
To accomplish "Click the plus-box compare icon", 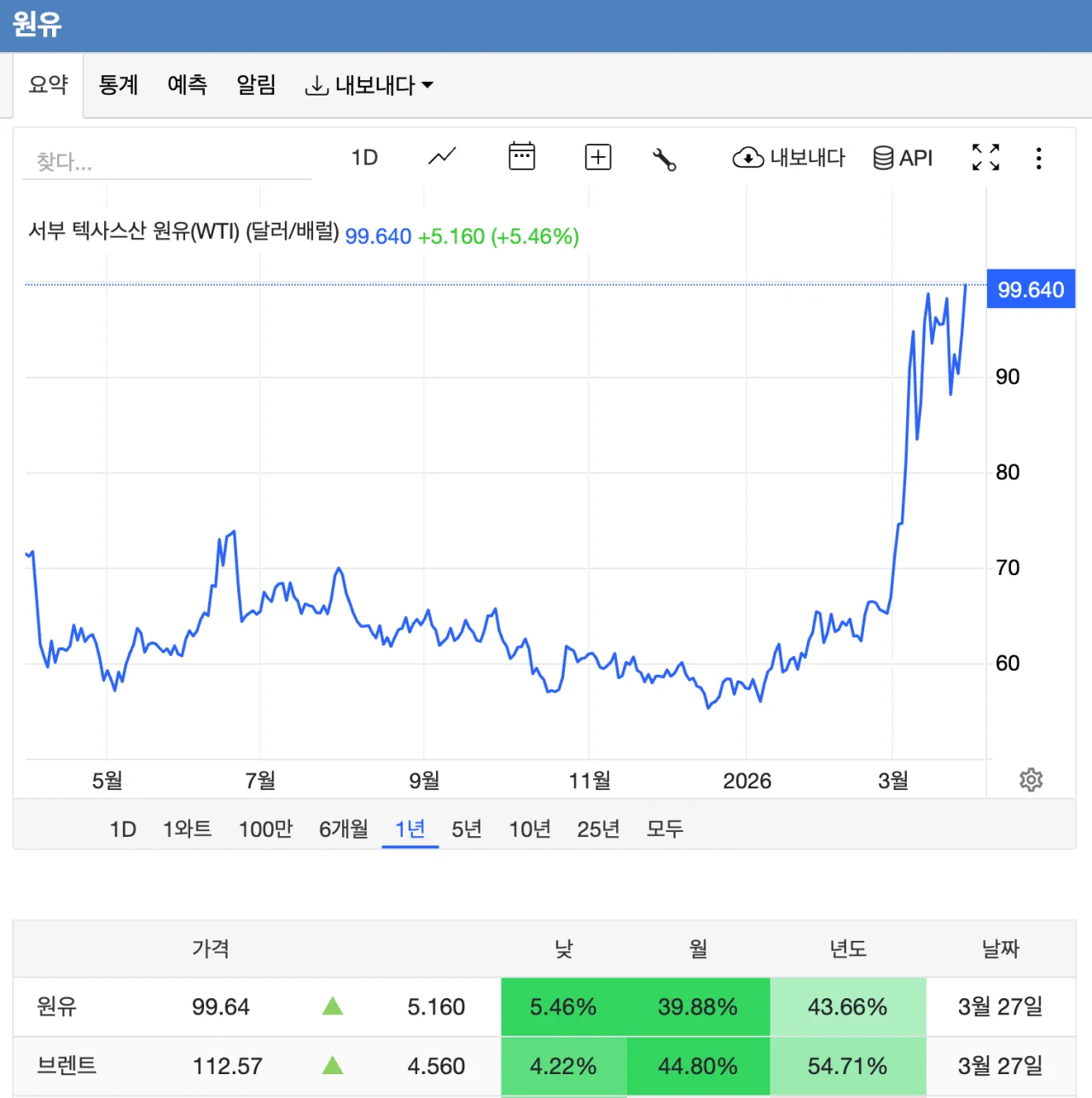I will [598, 157].
